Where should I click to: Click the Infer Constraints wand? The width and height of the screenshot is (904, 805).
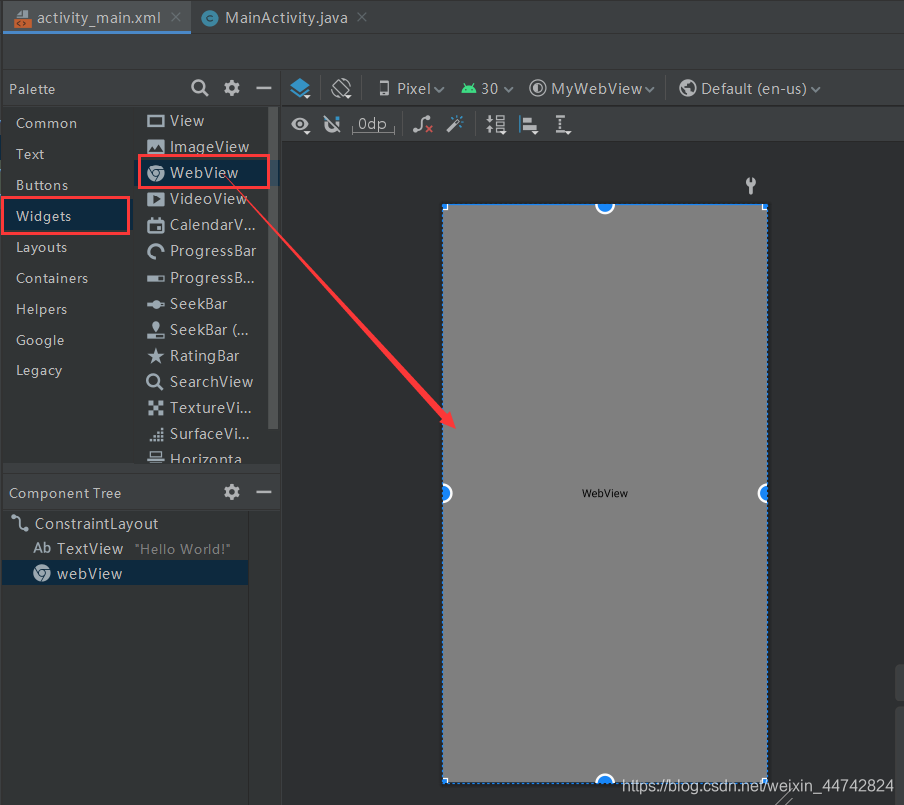455,124
